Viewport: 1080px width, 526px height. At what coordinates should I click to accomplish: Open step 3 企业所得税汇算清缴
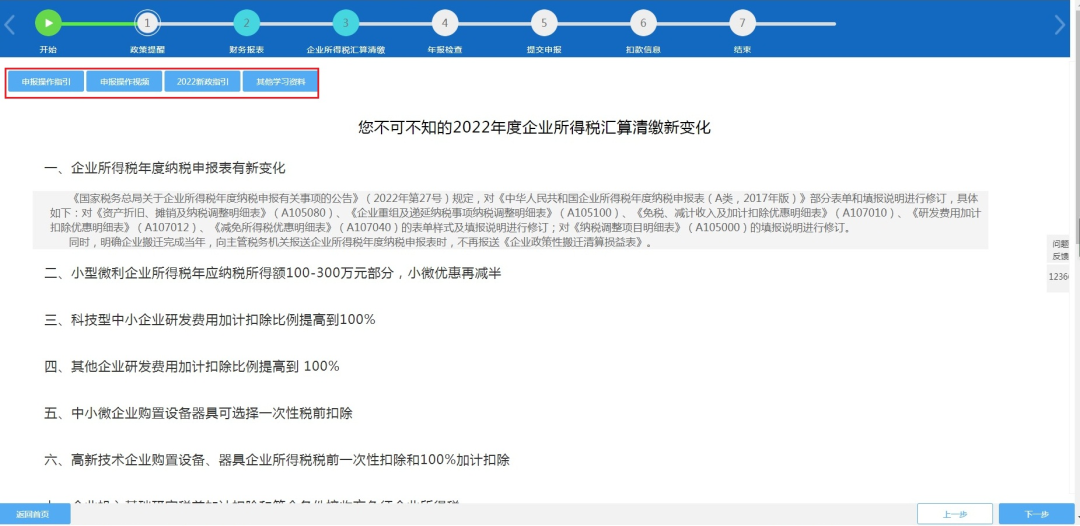pos(345,23)
